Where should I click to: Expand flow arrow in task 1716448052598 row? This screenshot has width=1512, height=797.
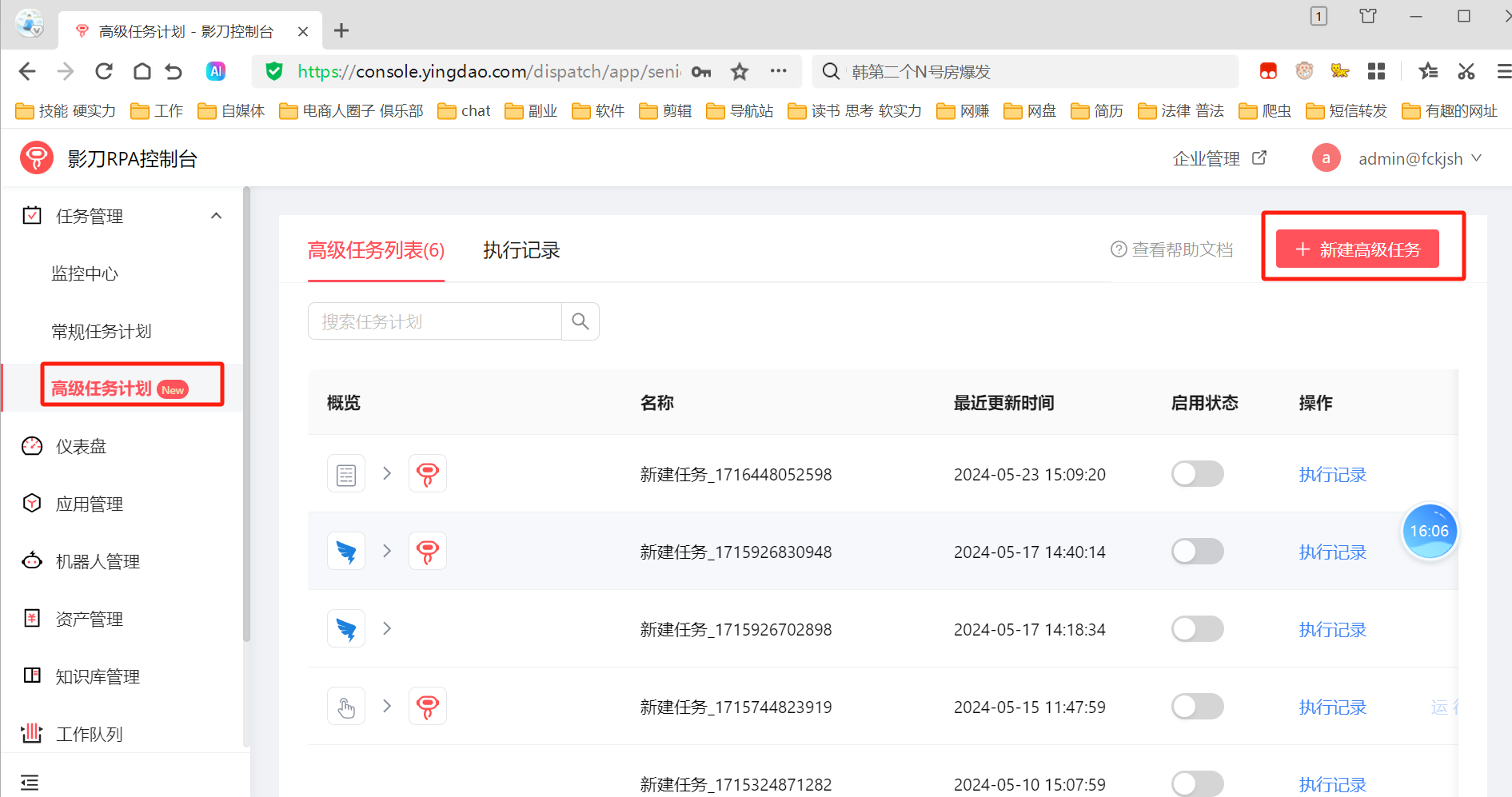387,473
